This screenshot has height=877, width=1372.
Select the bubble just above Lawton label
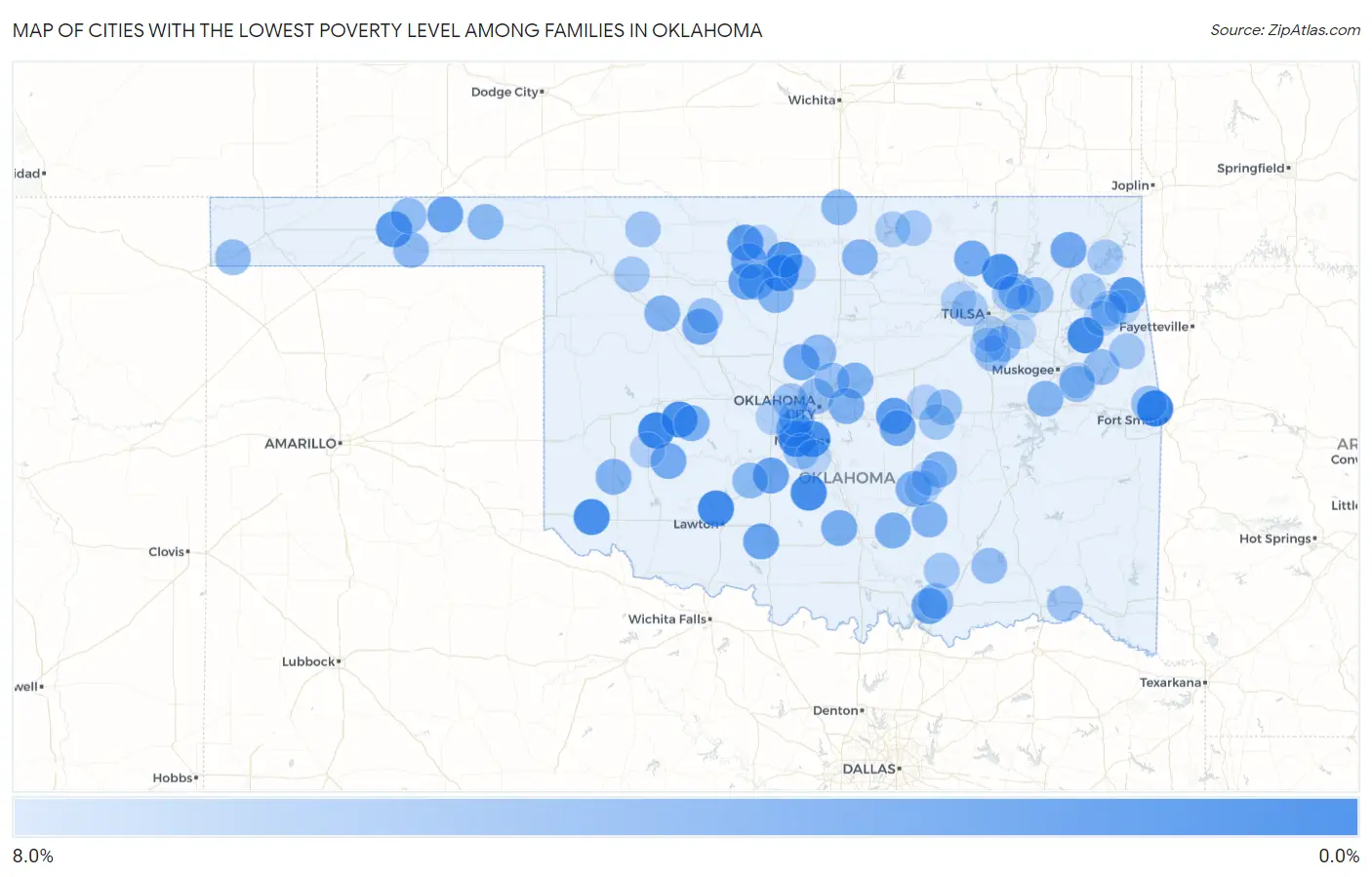pyautogui.click(x=715, y=508)
